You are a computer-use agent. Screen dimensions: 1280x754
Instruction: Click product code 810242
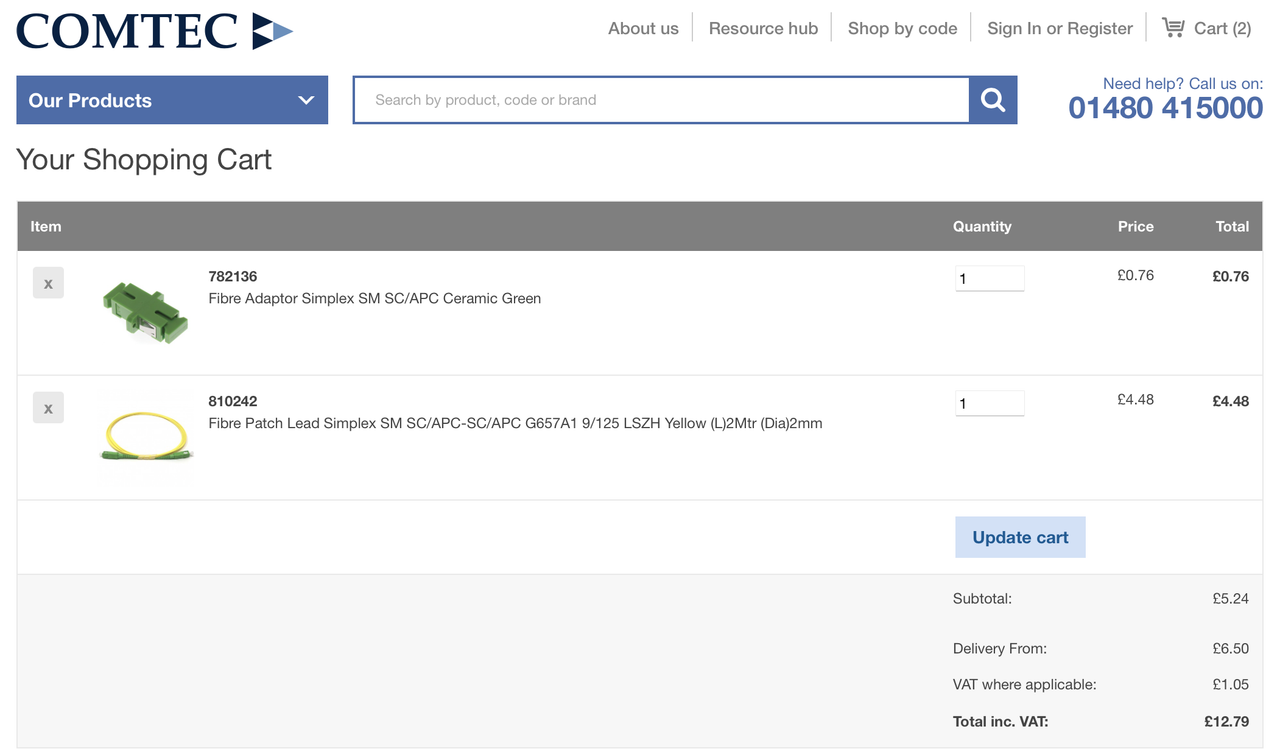click(233, 401)
